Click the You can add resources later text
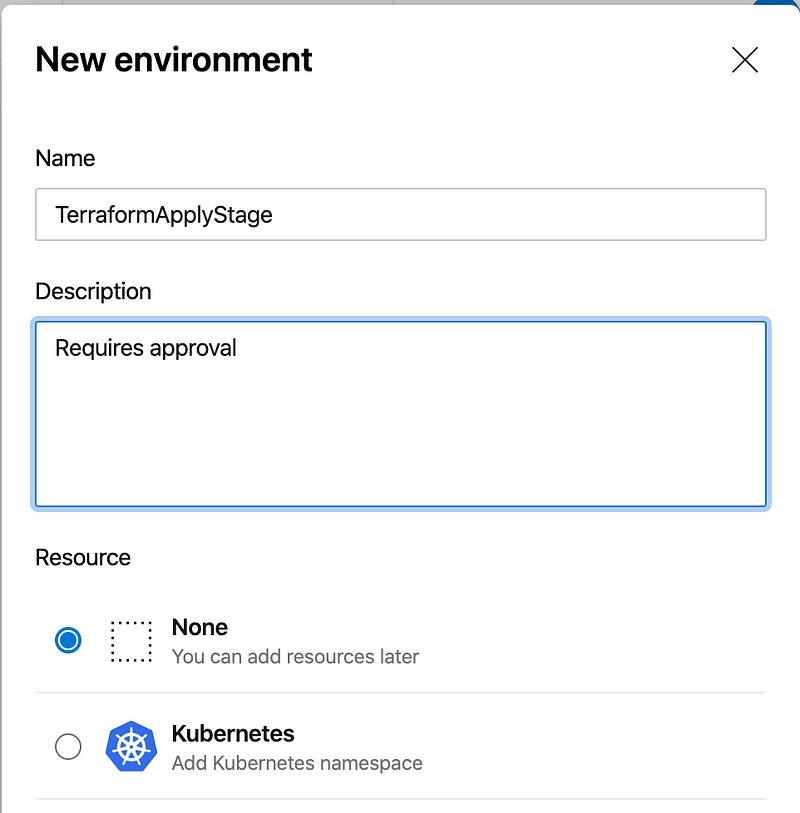Screen dimensions: 800x813 point(296,657)
